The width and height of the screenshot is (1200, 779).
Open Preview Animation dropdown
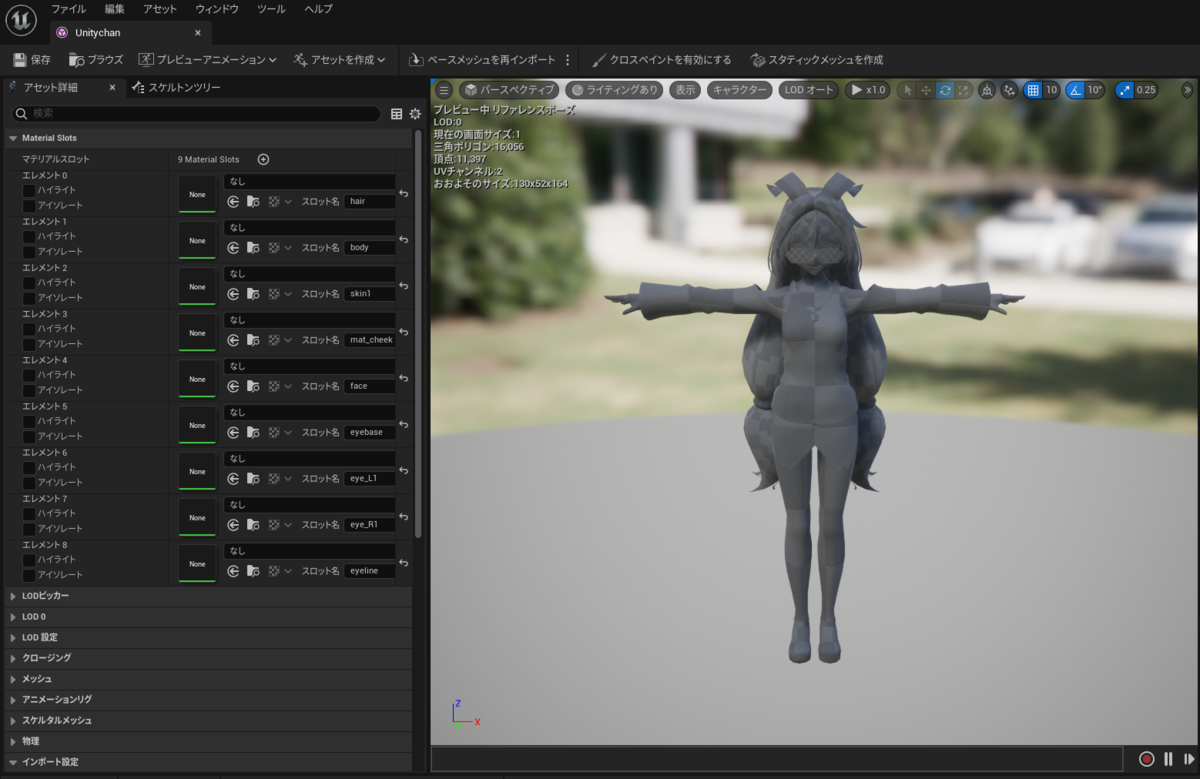point(208,60)
